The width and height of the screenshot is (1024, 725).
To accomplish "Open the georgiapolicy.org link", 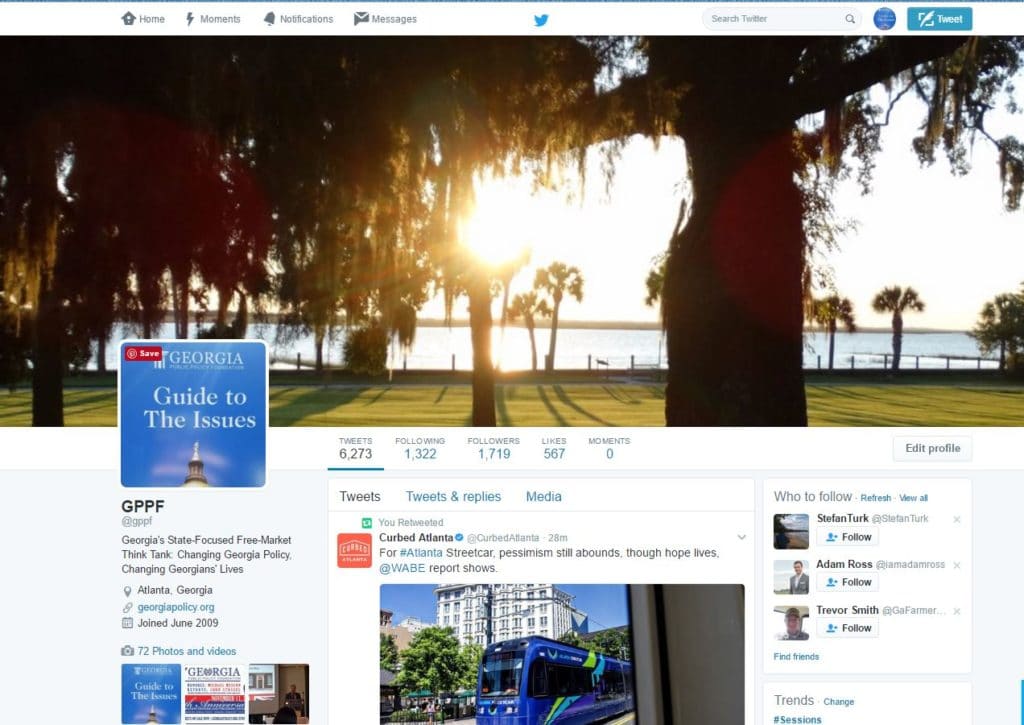I will (x=176, y=607).
